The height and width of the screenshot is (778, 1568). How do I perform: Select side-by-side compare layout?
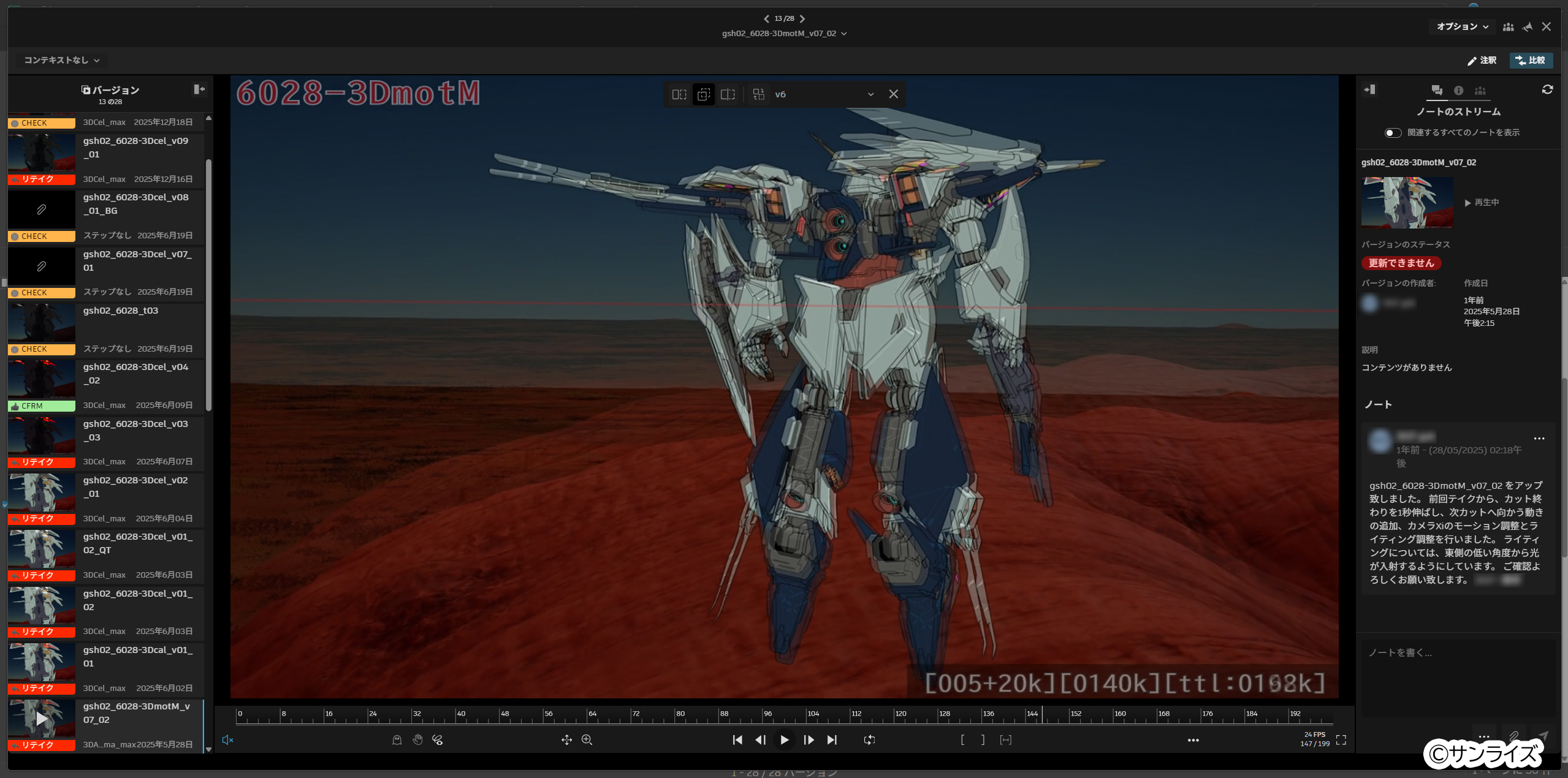point(679,94)
